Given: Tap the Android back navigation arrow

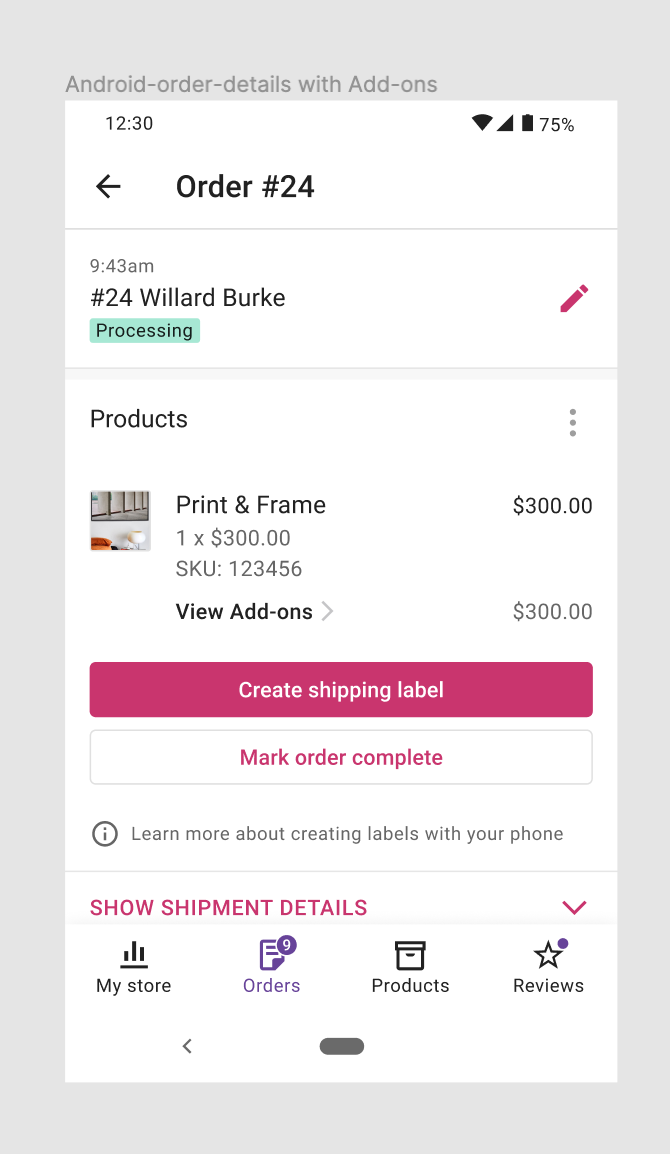Looking at the screenshot, I should [187, 1045].
